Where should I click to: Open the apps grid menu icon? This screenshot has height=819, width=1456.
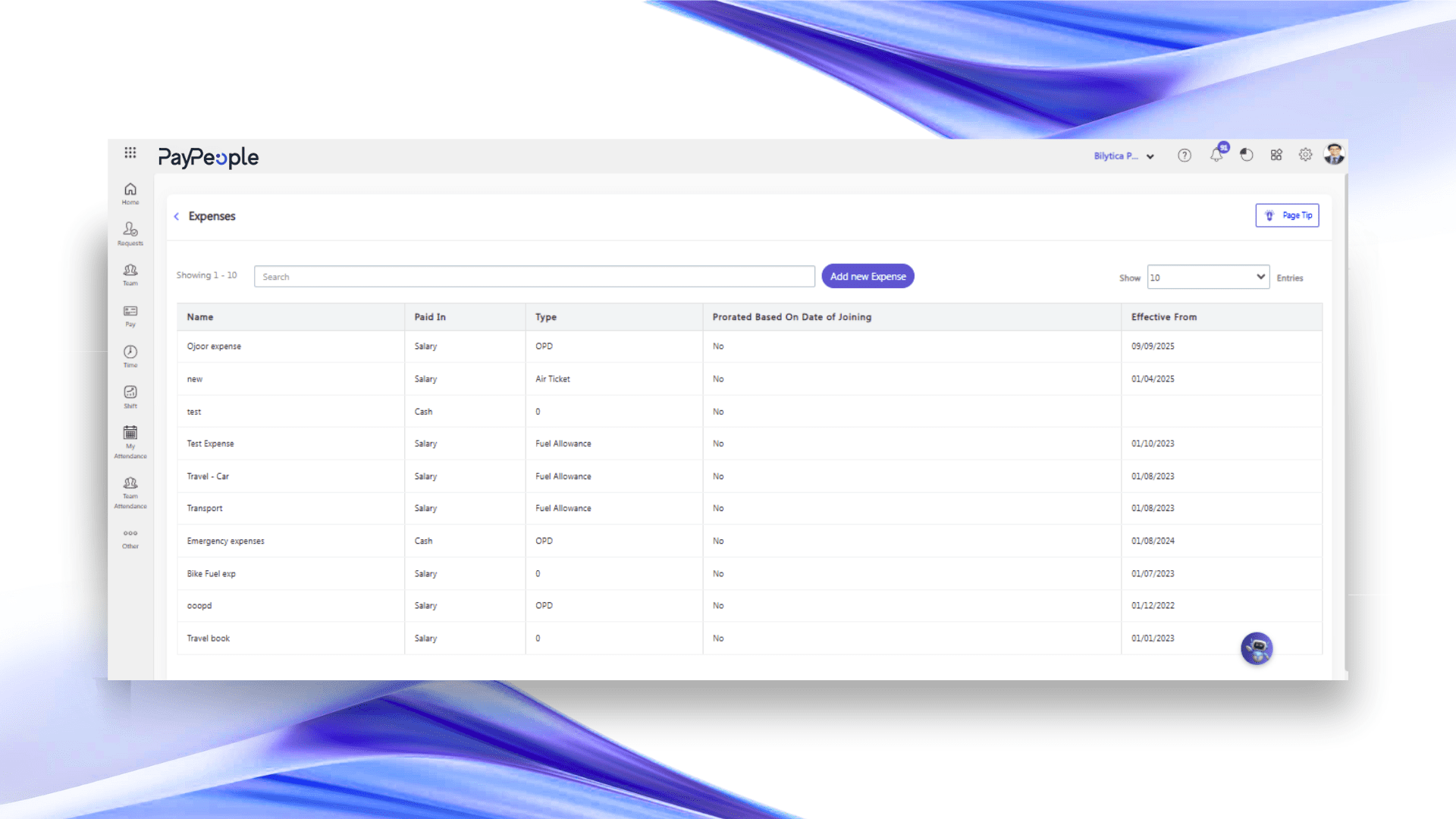[130, 152]
